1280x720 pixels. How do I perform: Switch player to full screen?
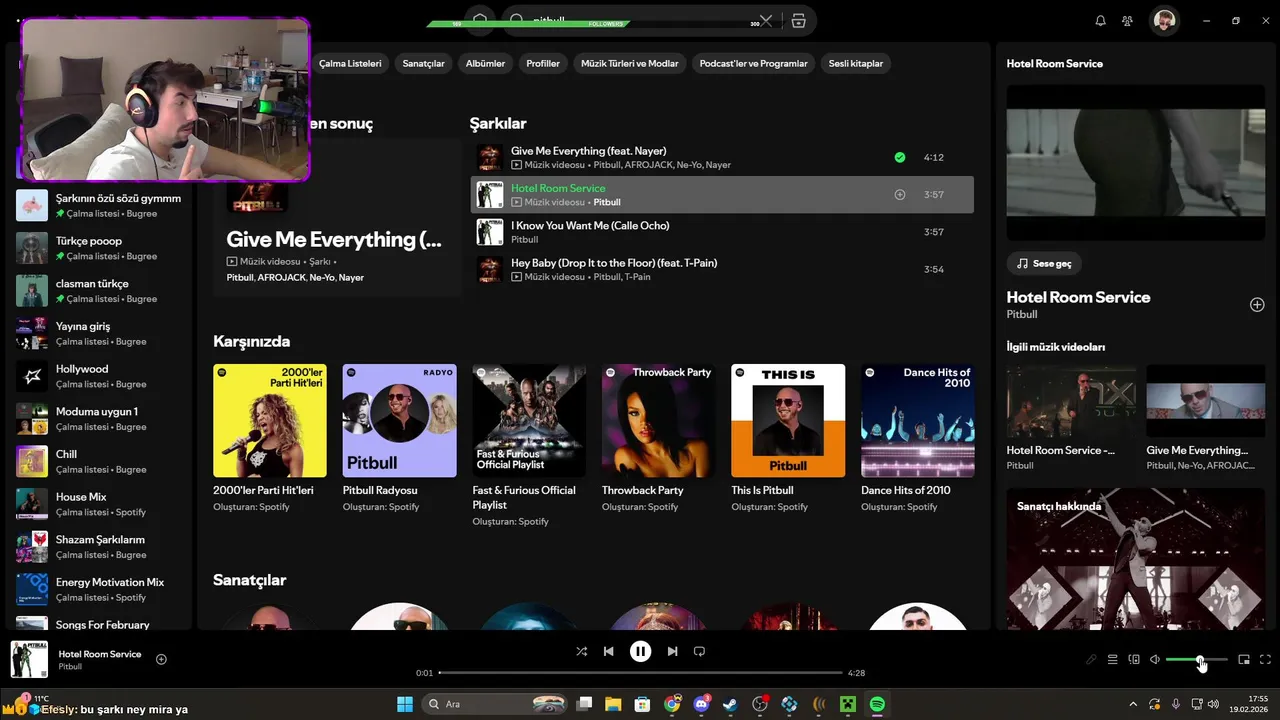[x=1265, y=660]
